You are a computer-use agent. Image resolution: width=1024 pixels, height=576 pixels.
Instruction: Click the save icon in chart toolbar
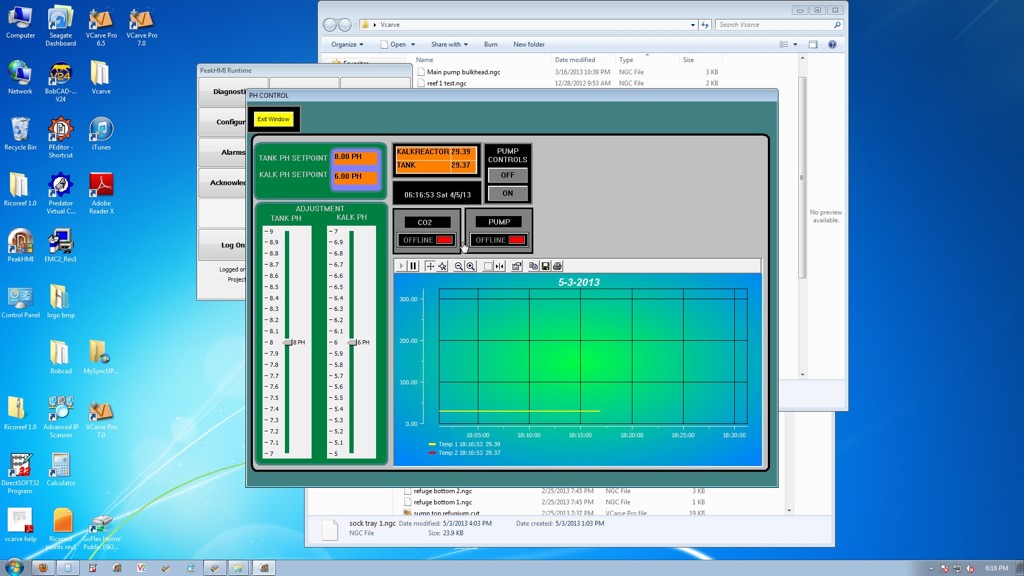[x=546, y=266]
